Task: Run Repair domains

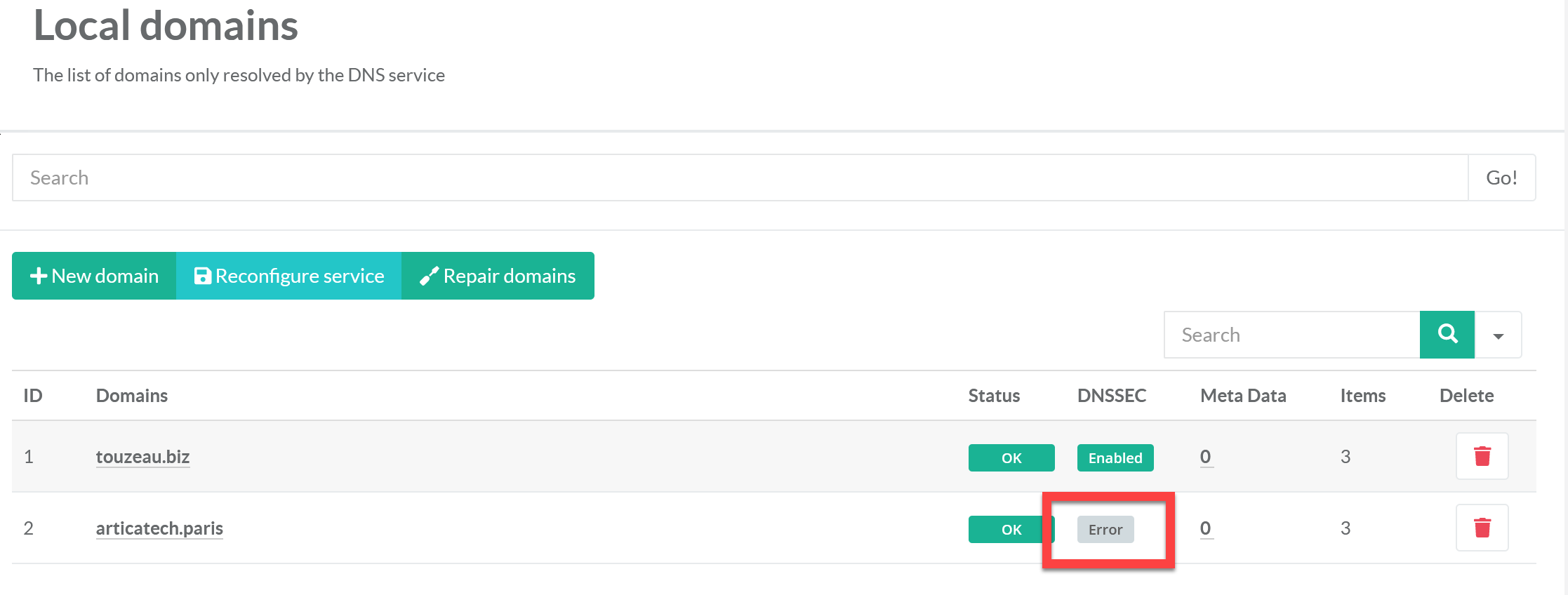Action: tap(498, 276)
